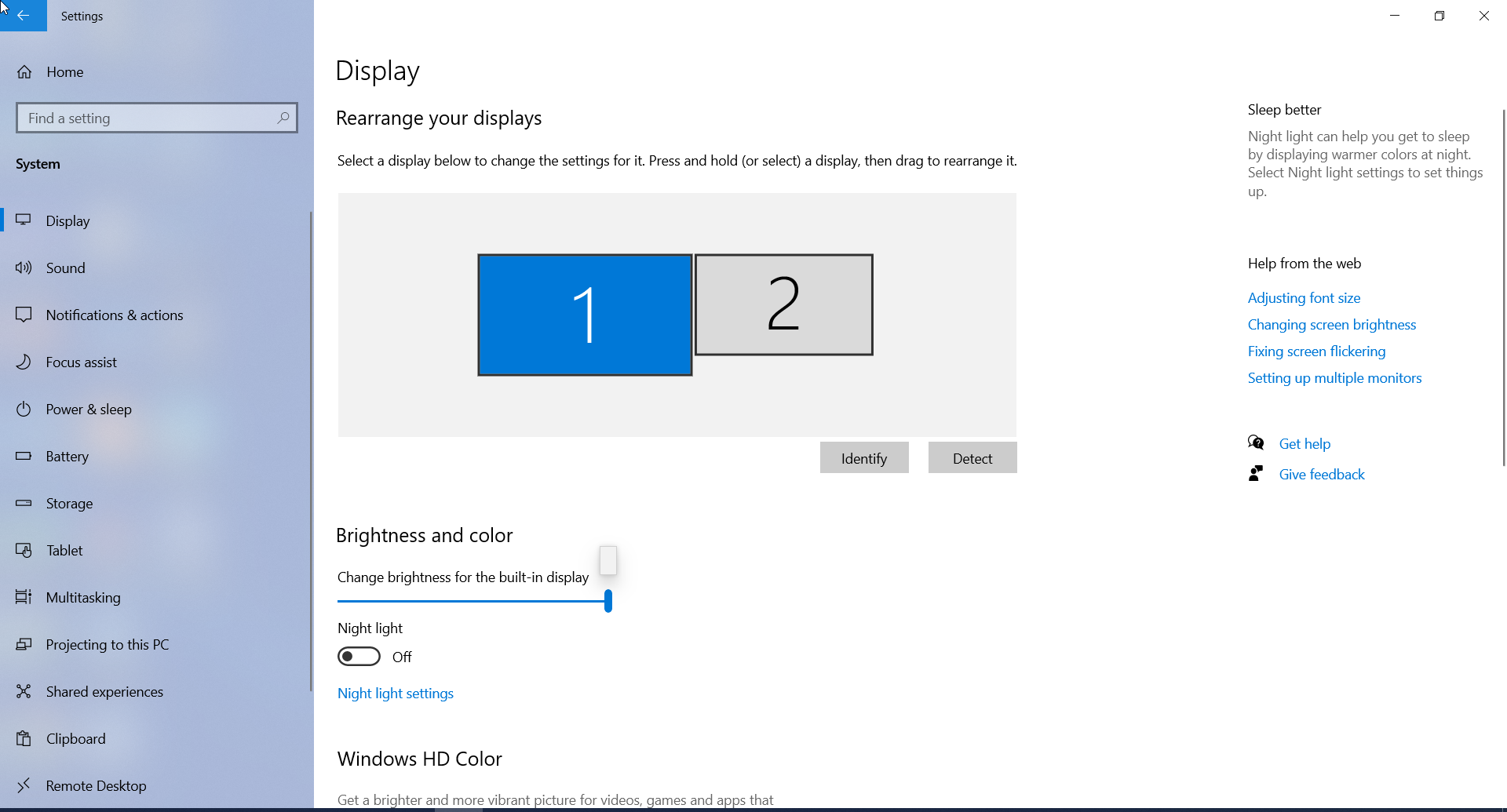1507x812 pixels.
Task: Select Clipboard in the sidebar
Action: [157, 738]
